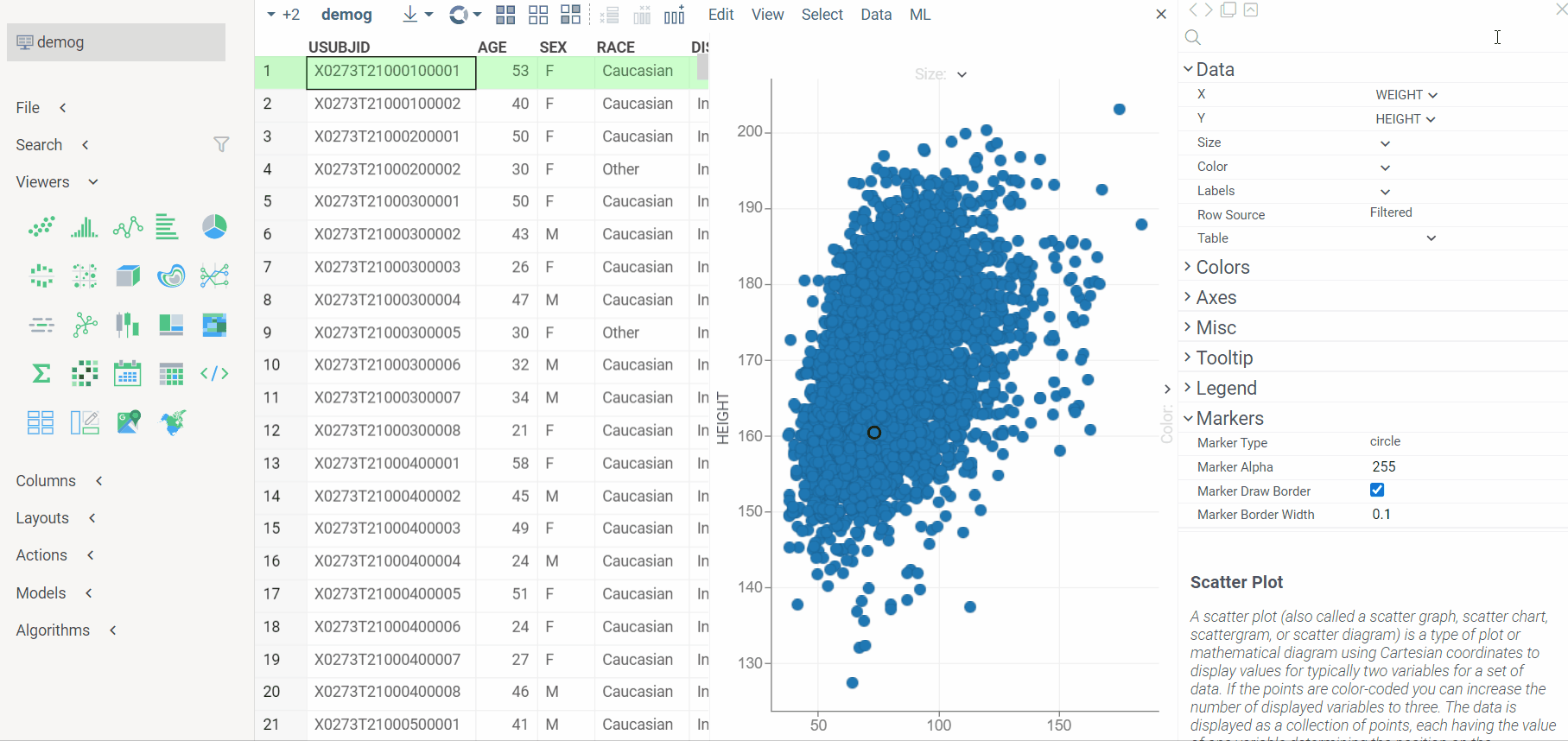Image resolution: width=1568 pixels, height=741 pixels.
Task: Add a box plot viewer
Action: (41, 276)
